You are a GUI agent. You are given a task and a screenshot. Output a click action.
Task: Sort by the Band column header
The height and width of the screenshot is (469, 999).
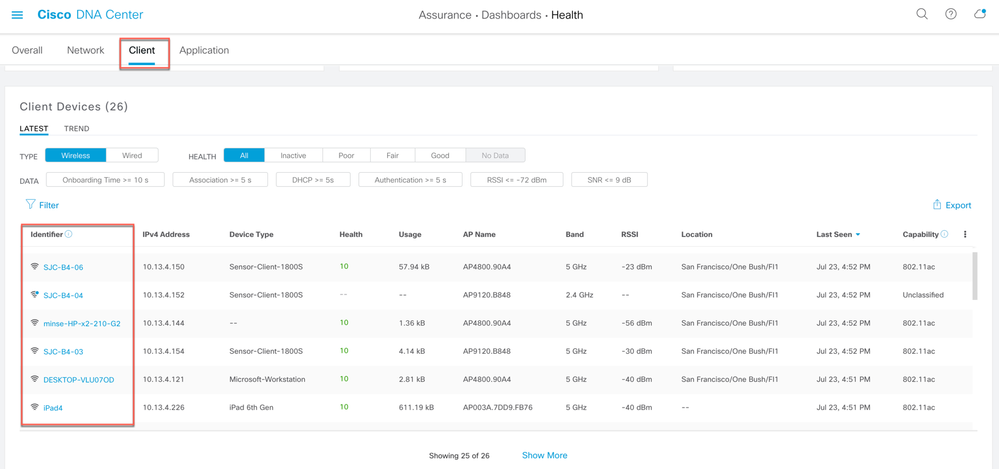pos(575,234)
